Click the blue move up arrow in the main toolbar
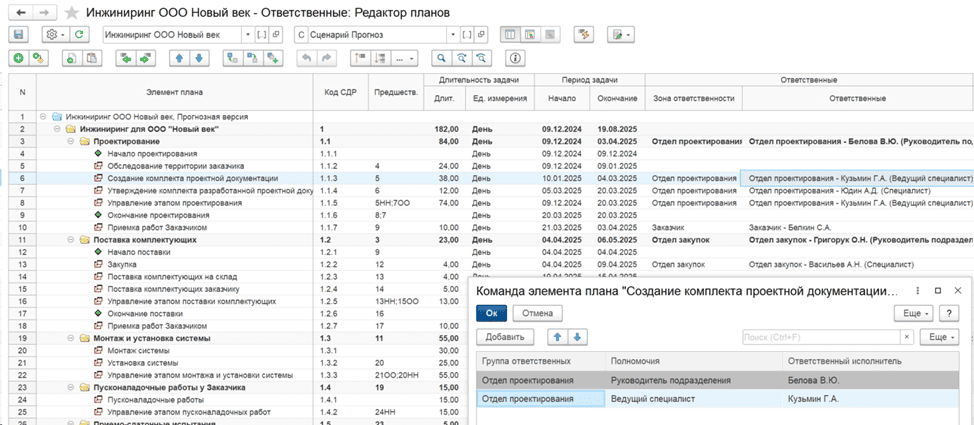 click(x=178, y=58)
